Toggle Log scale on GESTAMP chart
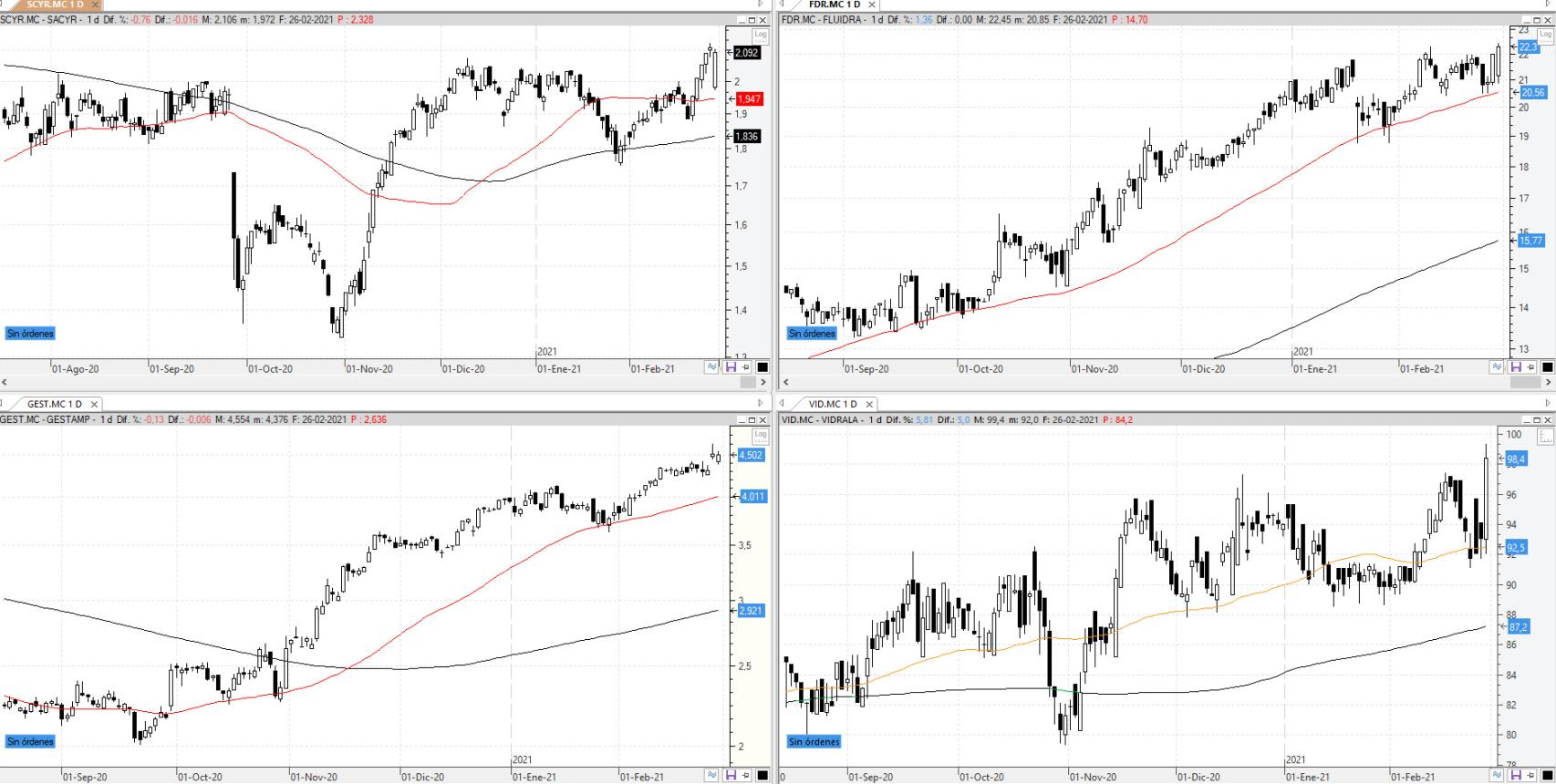Image resolution: width=1556 pixels, height=784 pixels. click(x=761, y=435)
